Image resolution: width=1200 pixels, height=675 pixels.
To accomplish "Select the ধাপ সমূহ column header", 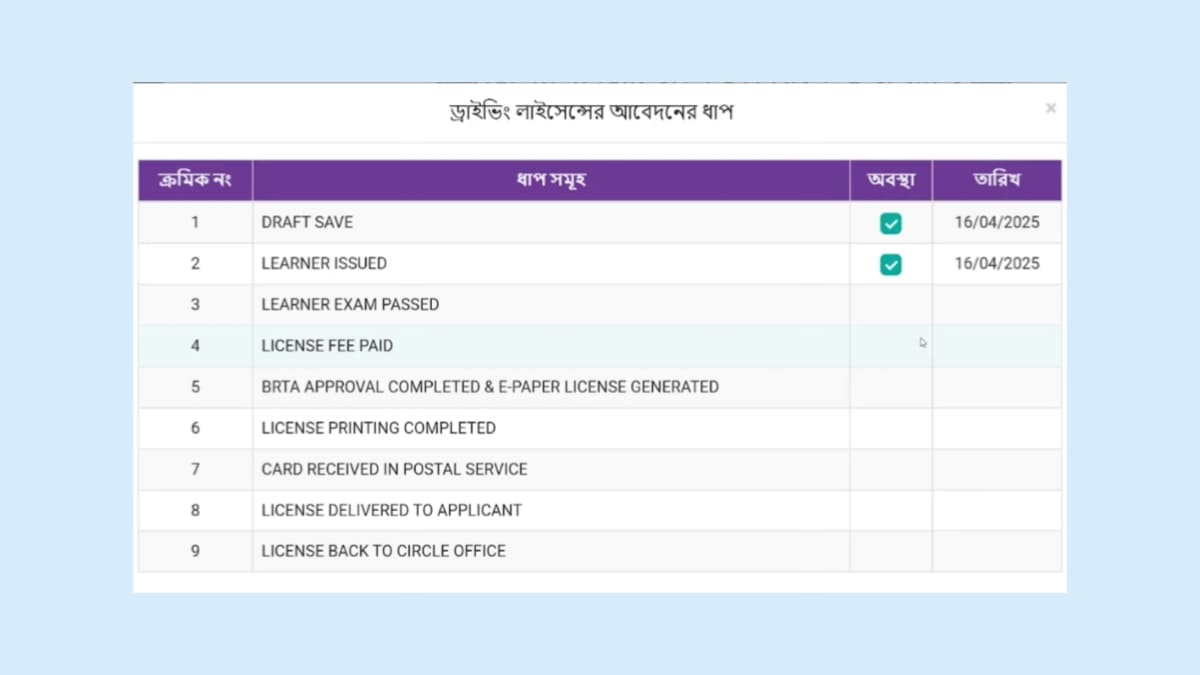I will coord(551,180).
